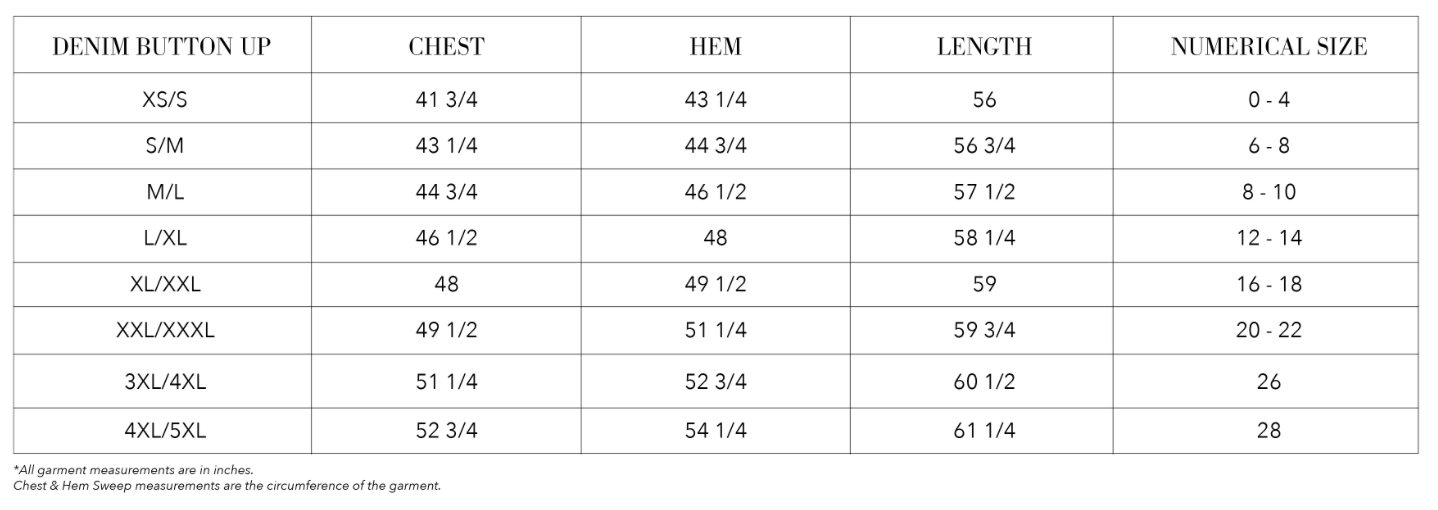Click the garment measurements footnote text
1438x510 pixels.
[x=133, y=469]
